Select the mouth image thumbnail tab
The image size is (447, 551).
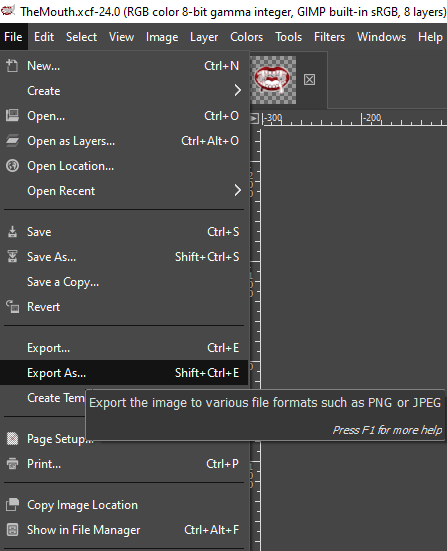click(273, 80)
